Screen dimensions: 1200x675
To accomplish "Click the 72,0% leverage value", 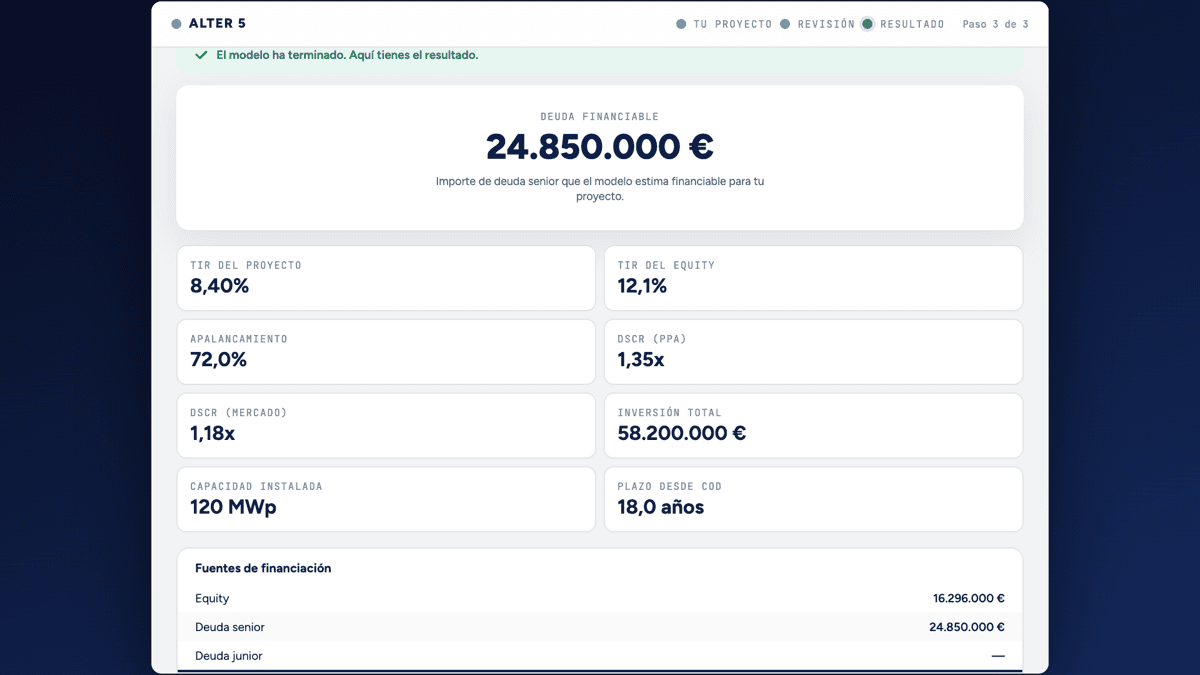I will tap(218, 360).
